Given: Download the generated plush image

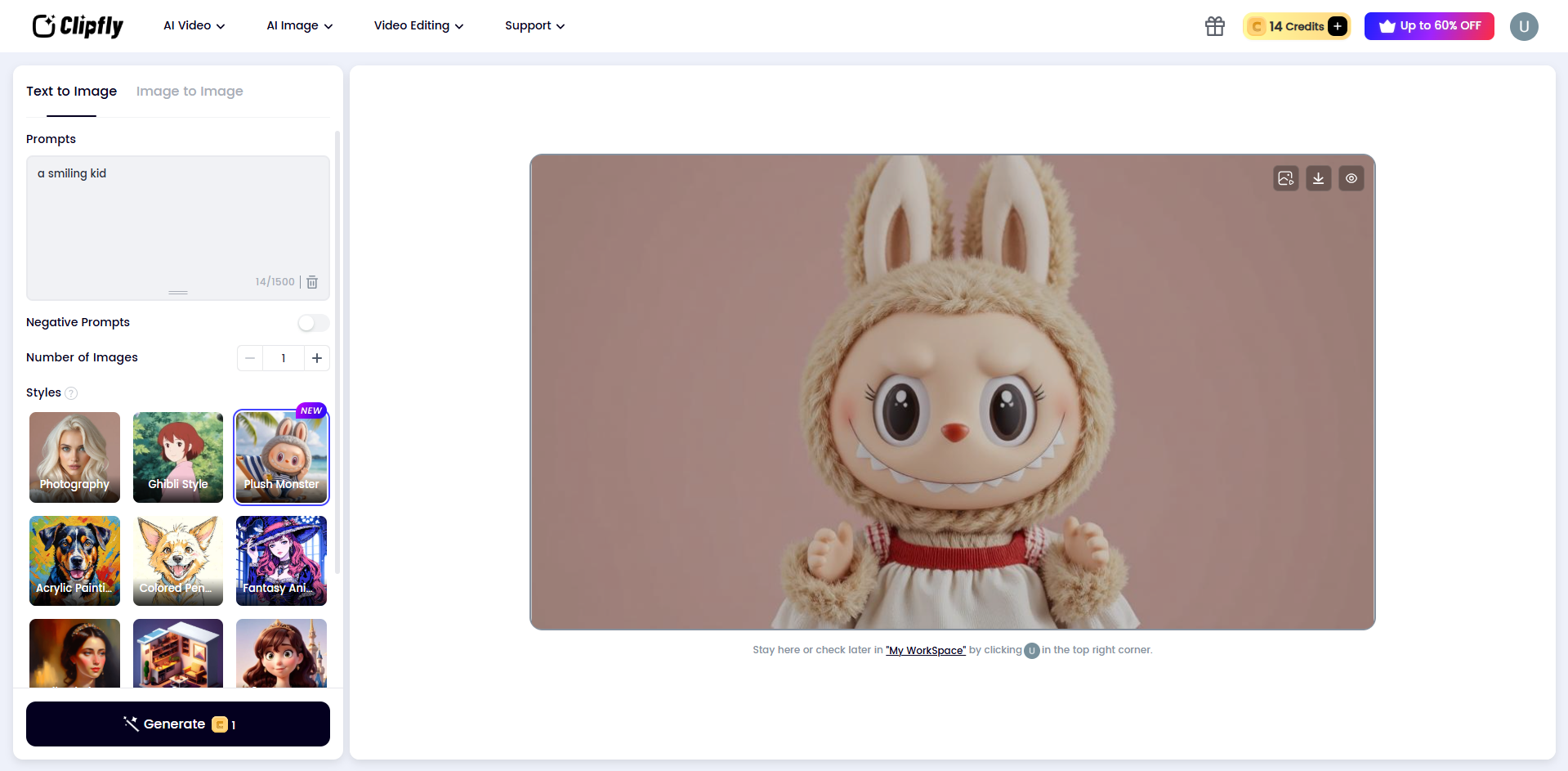Looking at the screenshot, I should pyautogui.click(x=1318, y=178).
